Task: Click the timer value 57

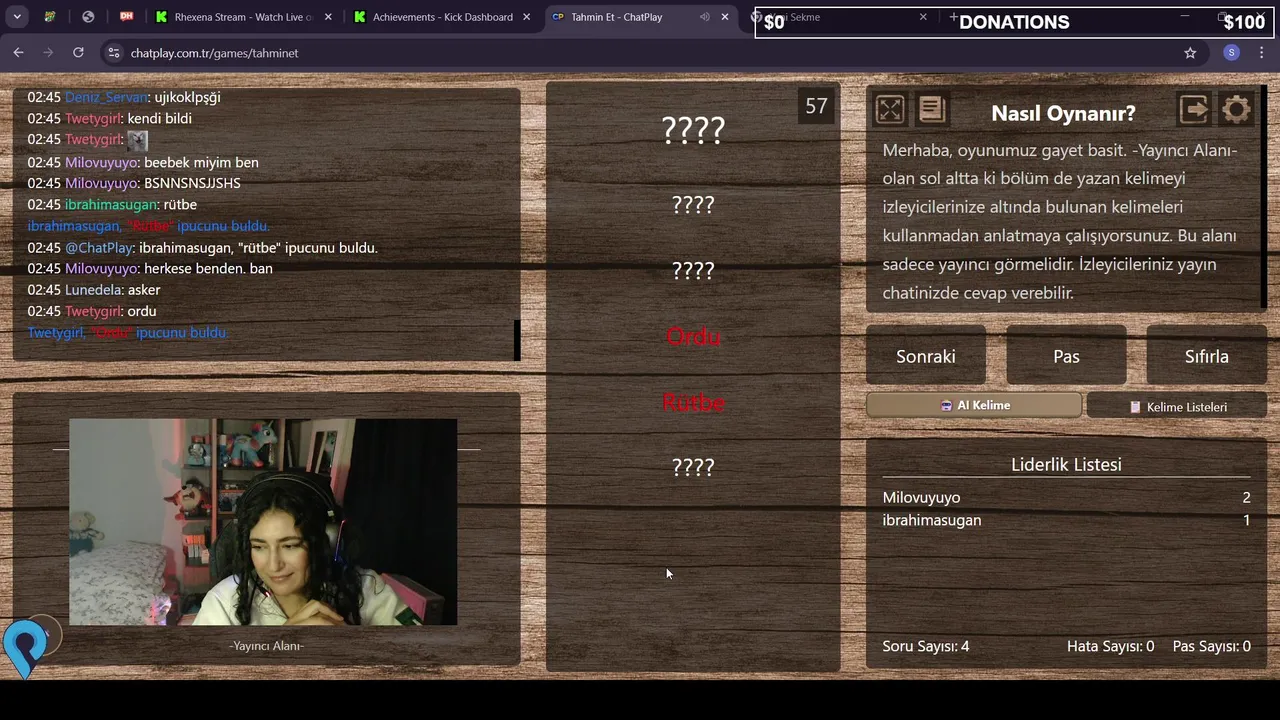Action: [x=816, y=106]
